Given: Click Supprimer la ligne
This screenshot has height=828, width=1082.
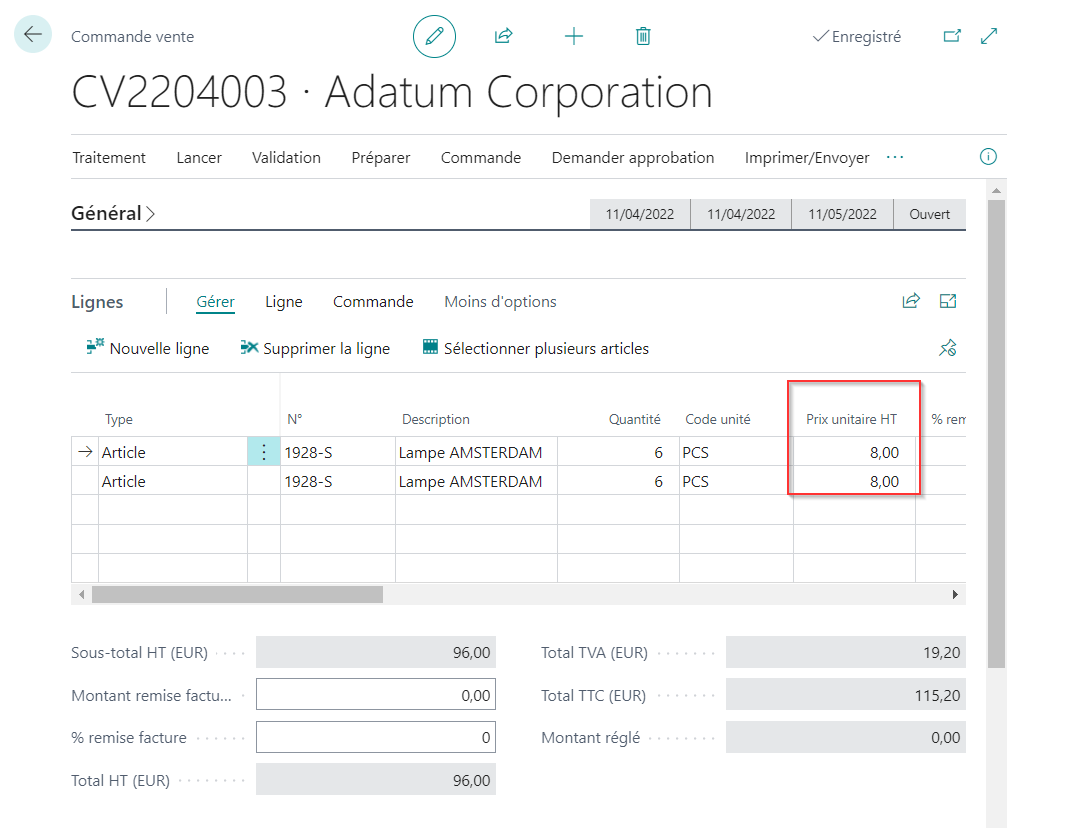Looking at the screenshot, I should pos(315,348).
